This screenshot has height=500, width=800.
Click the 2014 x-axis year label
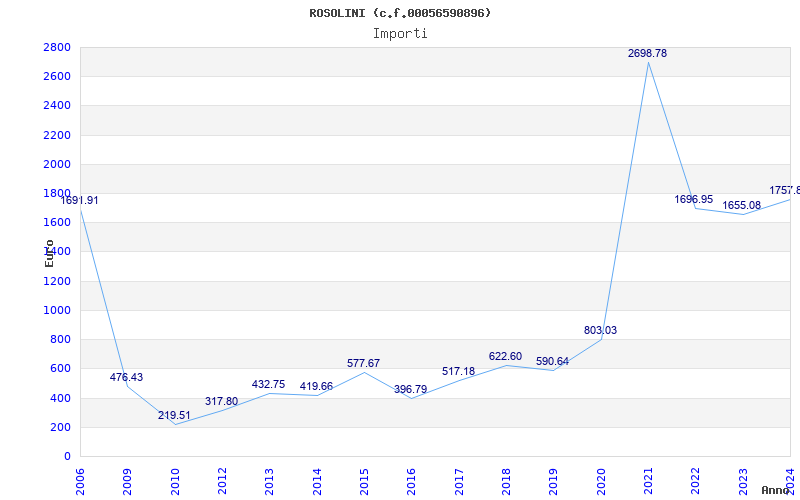[x=317, y=482]
